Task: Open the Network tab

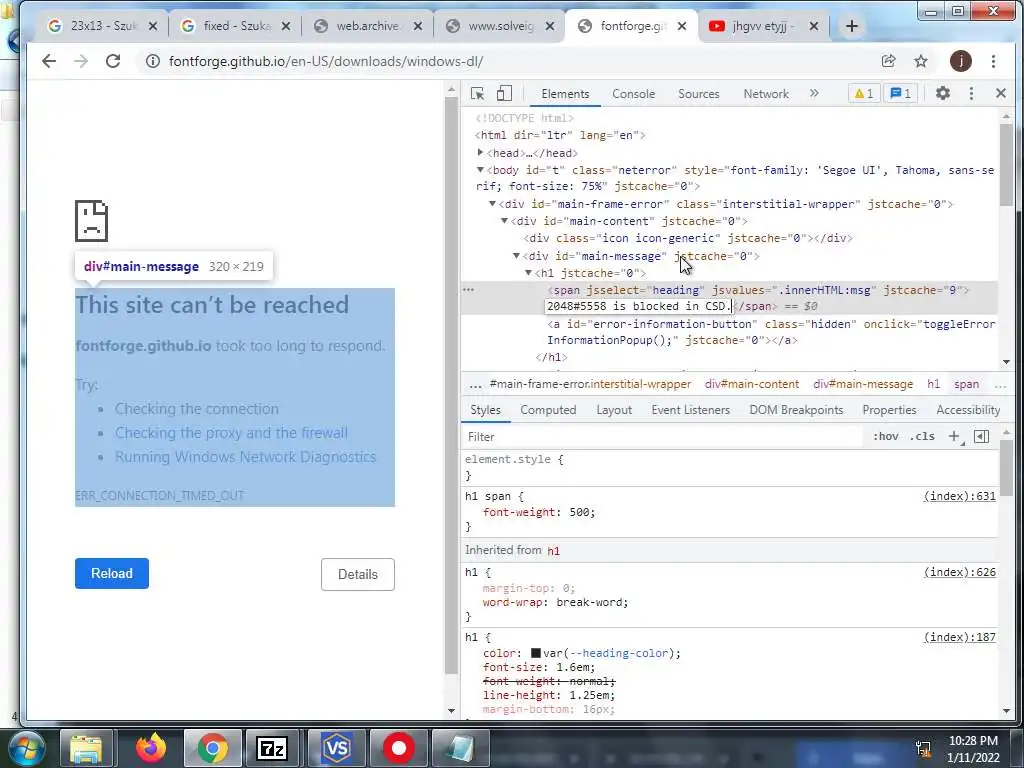Action: [766, 94]
